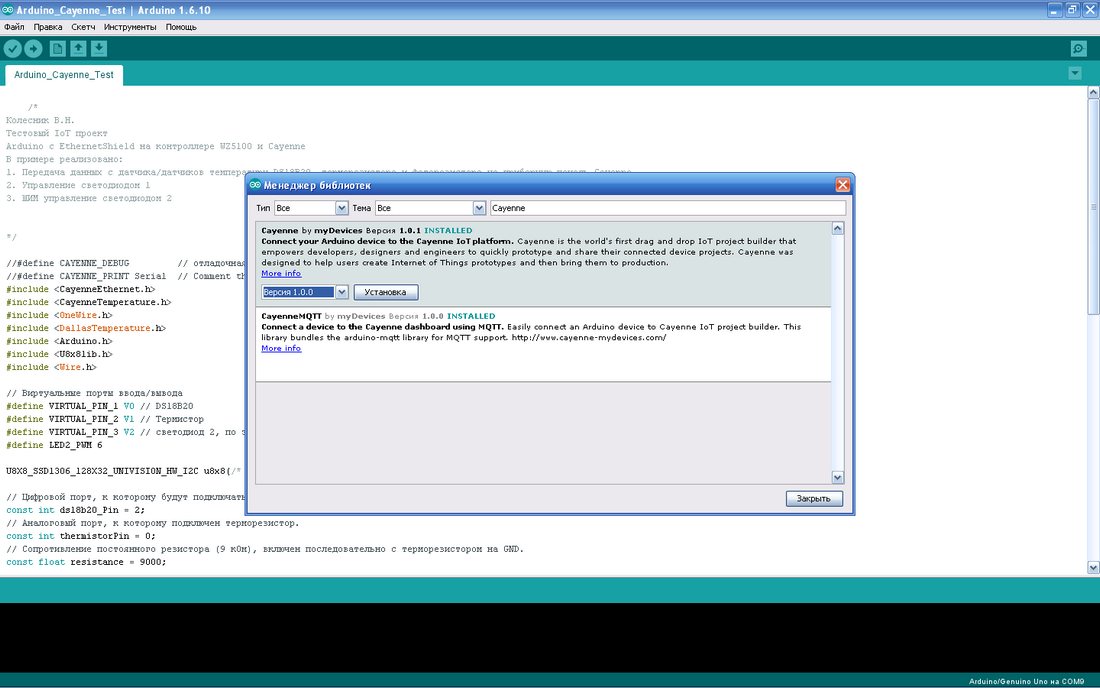The image size is (1100, 688).
Task: Open the tab options dropdown arrow
Action: pos(1075,73)
